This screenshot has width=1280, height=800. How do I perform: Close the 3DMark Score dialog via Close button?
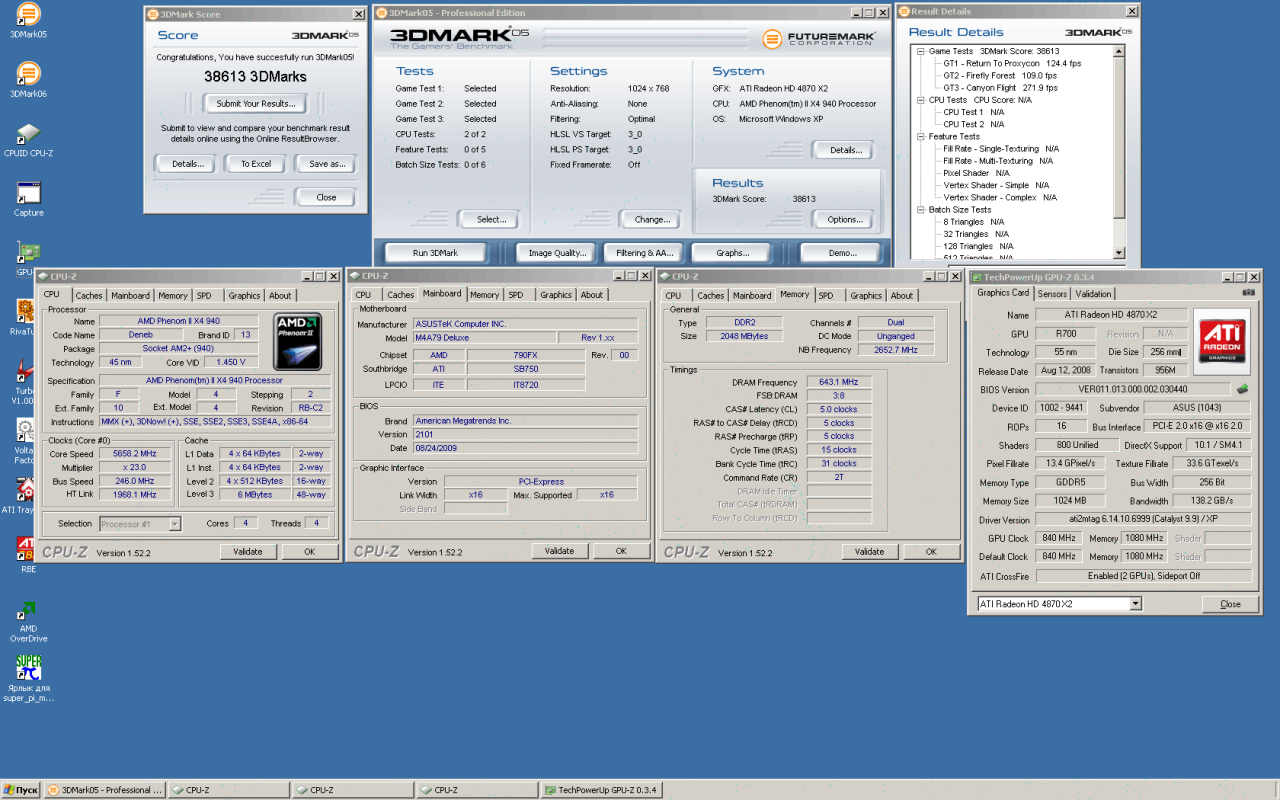point(326,198)
